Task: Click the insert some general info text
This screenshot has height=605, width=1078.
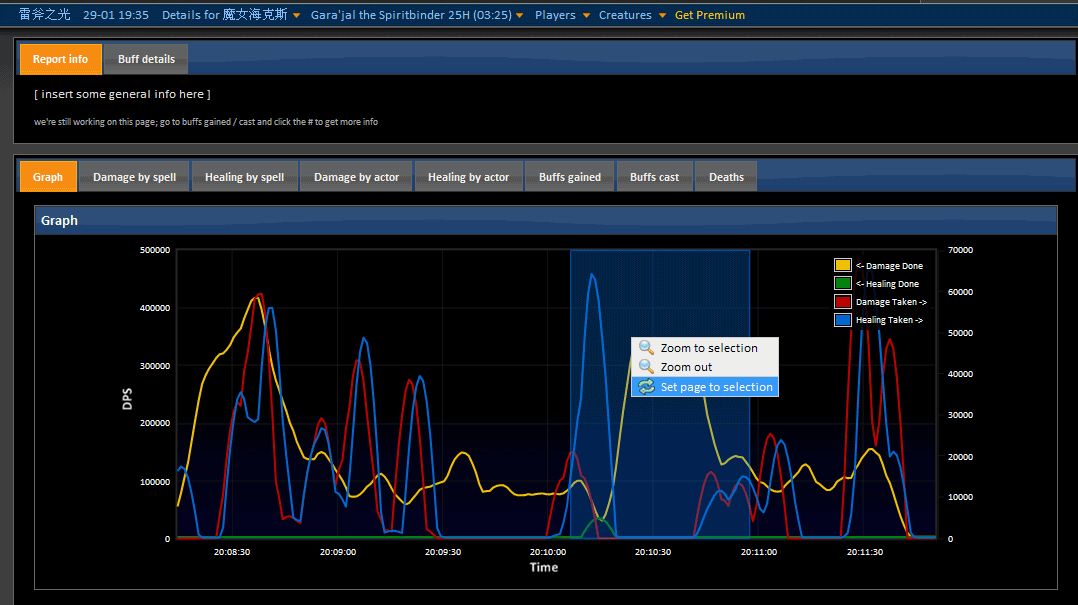Action: (x=122, y=94)
